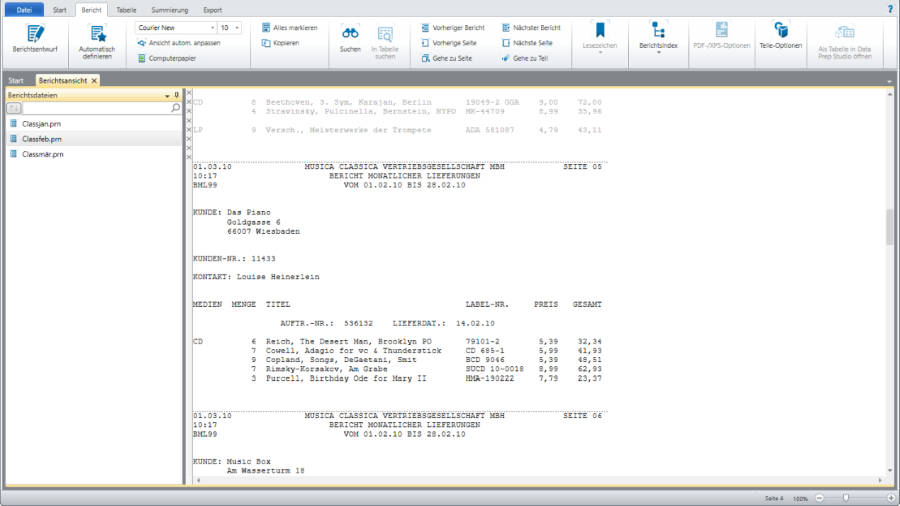900x506 pixels.
Task: Pin the Berichtsdateien panel
Action: [x=176, y=95]
